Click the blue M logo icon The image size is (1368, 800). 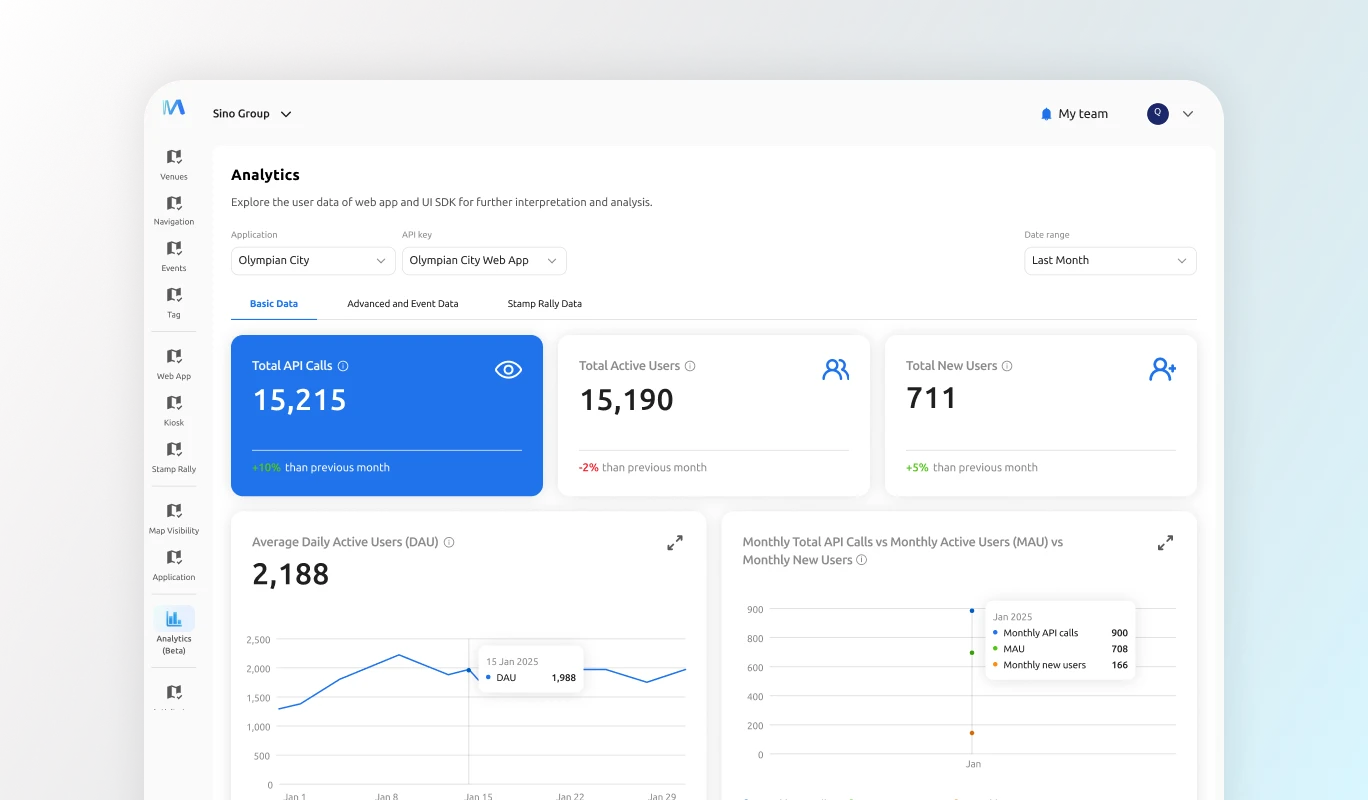click(x=174, y=107)
